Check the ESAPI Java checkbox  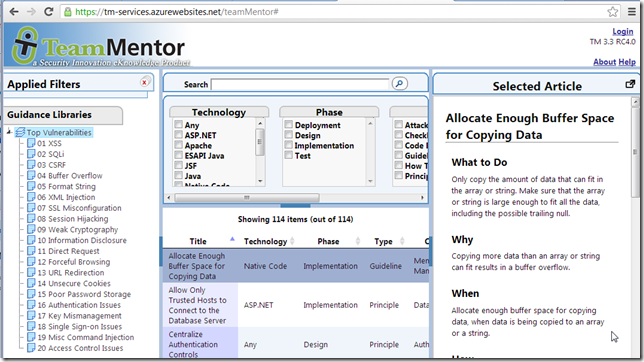pos(178,155)
